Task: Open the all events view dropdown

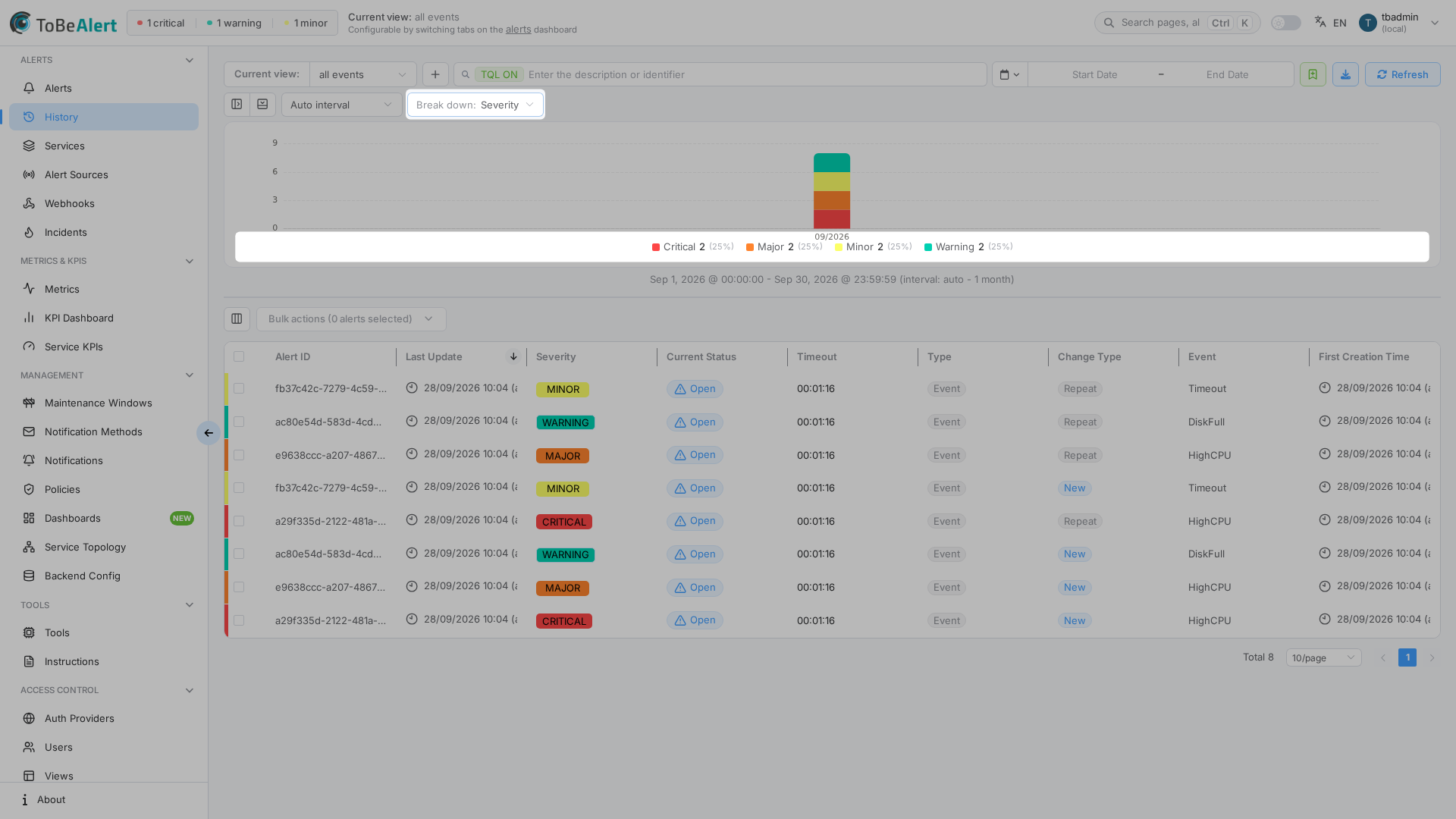Action: pyautogui.click(x=362, y=74)
